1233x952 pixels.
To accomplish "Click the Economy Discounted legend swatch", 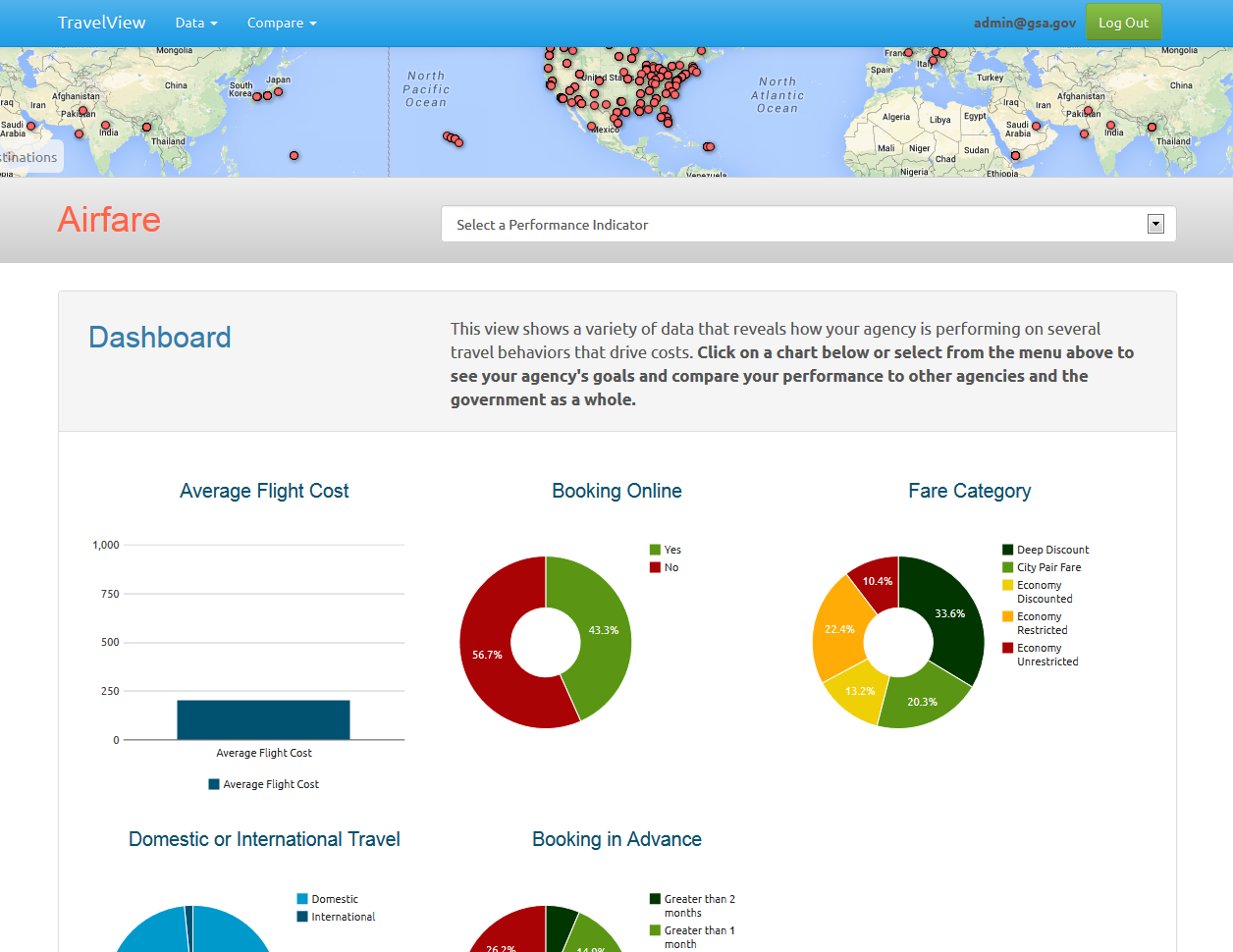I will click(1008, 585).
